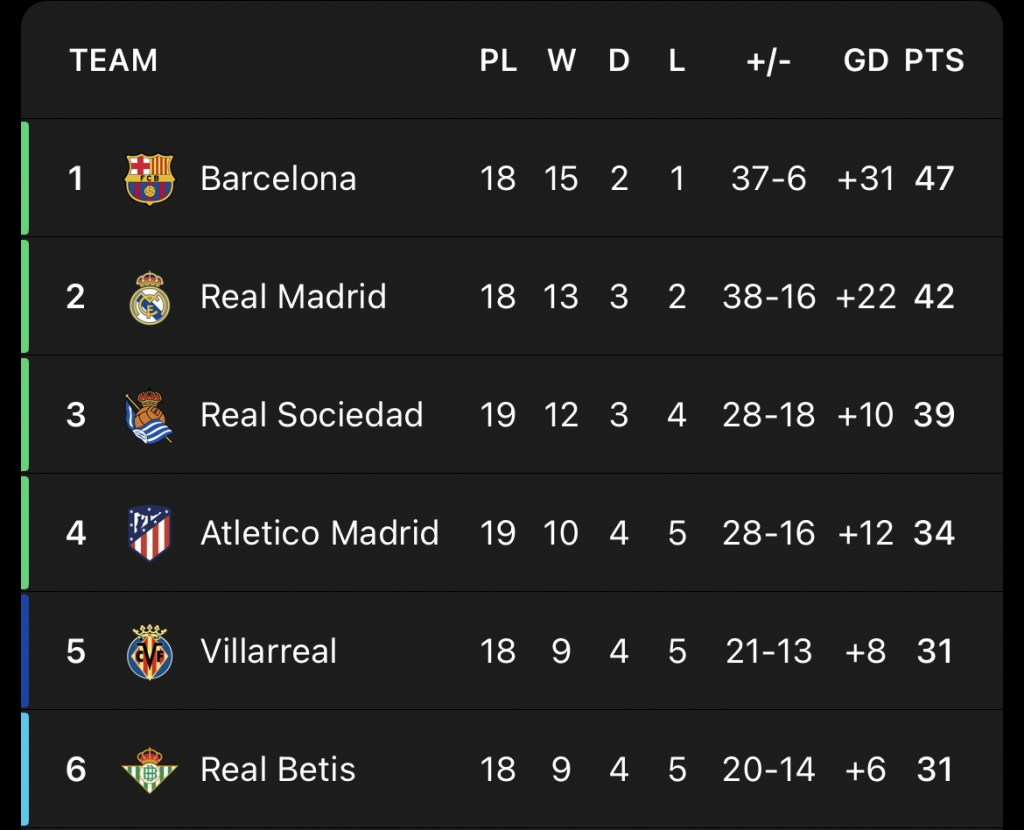Click Barcelona's 47 points value
The width and height of the screenshot is (1024, 830).
click(934, 178)
